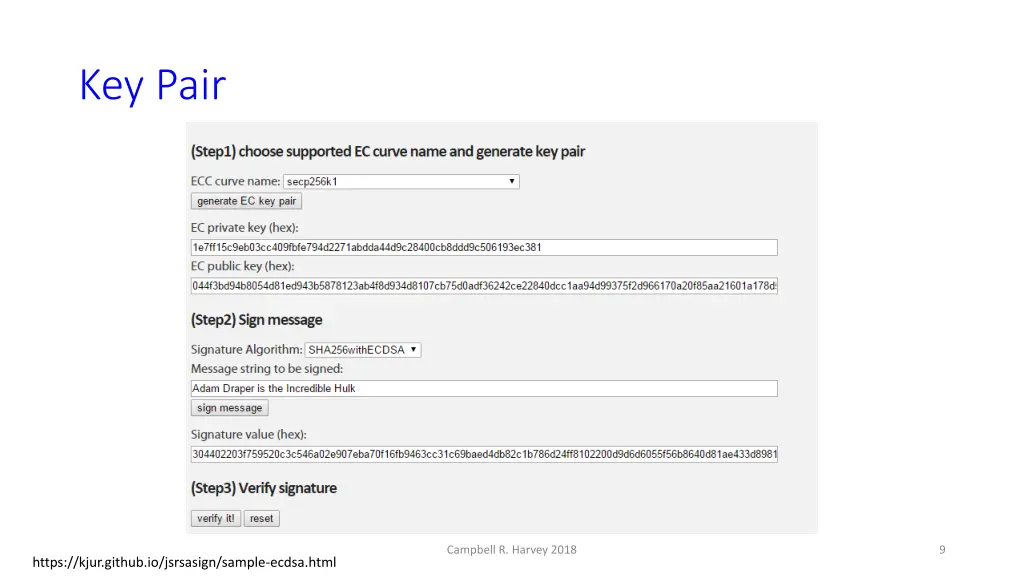Click the Key Pair slide title
Screen dimensions: 1024x576
point(152,86)
